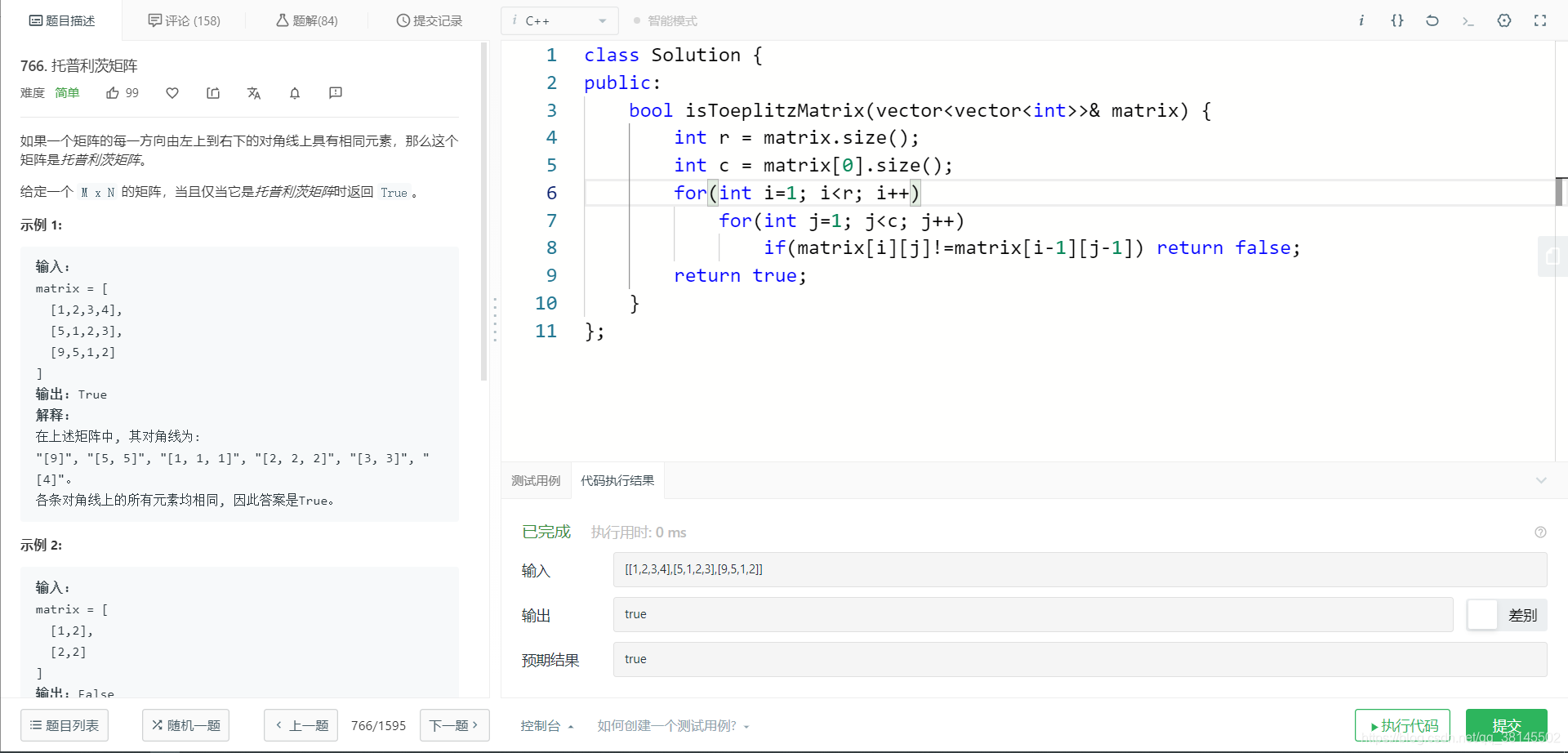The width and height of the screenshot is (1568, 753).
Task: Go to next problem 下一题
Action: (x=454, y=725)
